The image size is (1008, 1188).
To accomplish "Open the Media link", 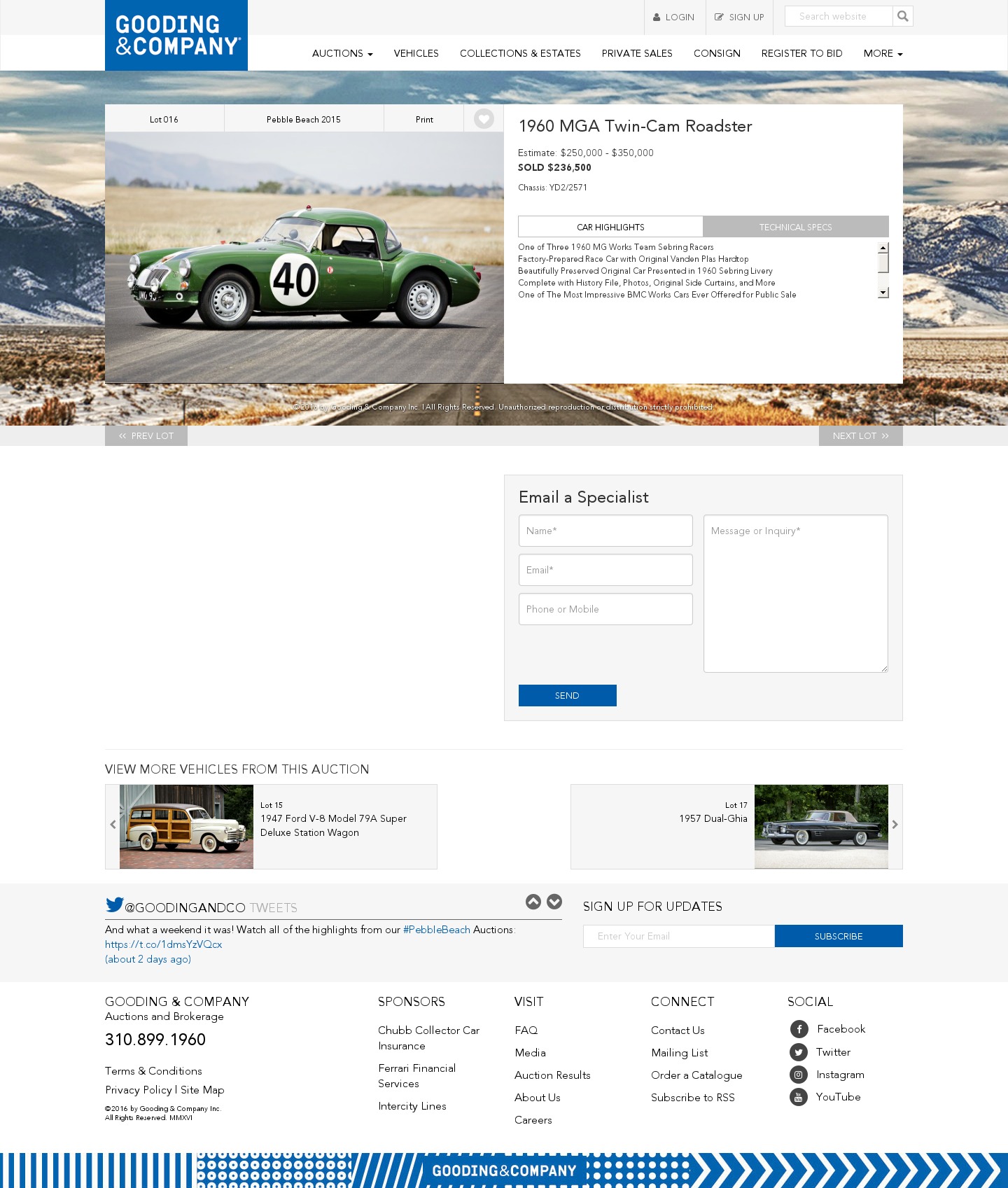I will point(530,1053).
